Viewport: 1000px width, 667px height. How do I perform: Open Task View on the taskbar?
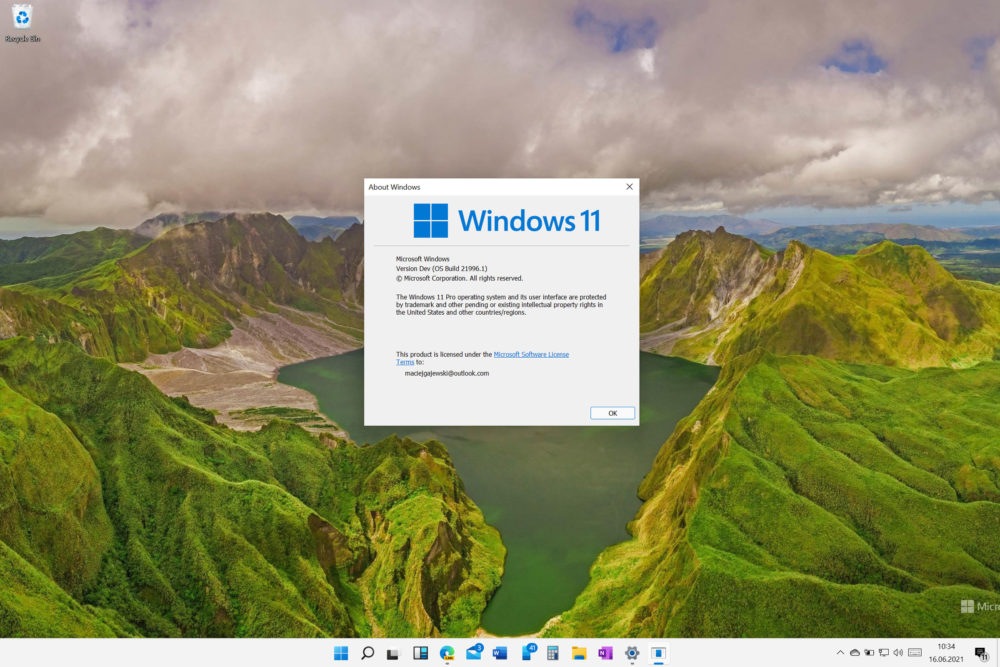point(393,654)
